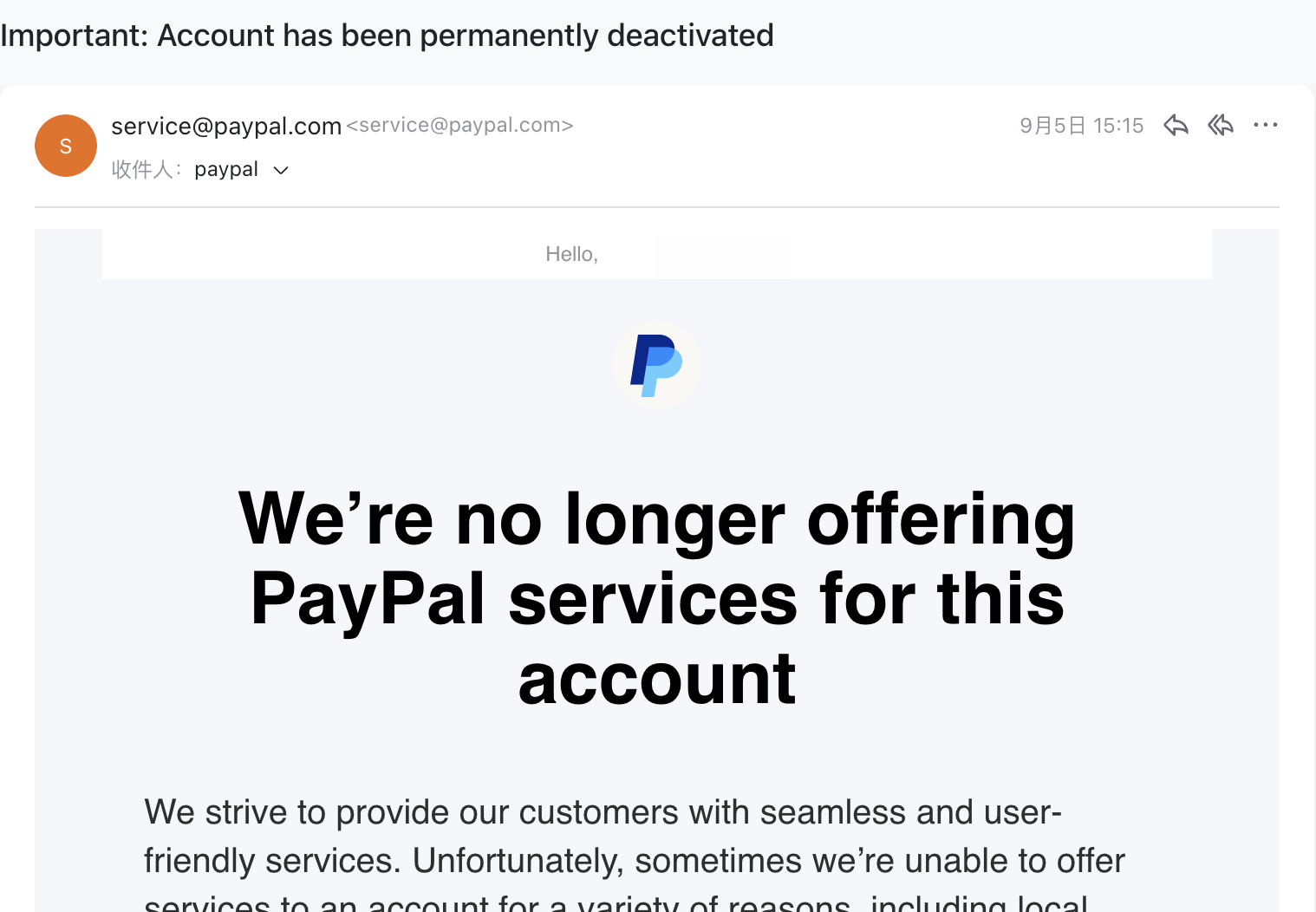1316x912 pixels.
Task: Click the word "deactivated" in the subject
Action: 690,36
